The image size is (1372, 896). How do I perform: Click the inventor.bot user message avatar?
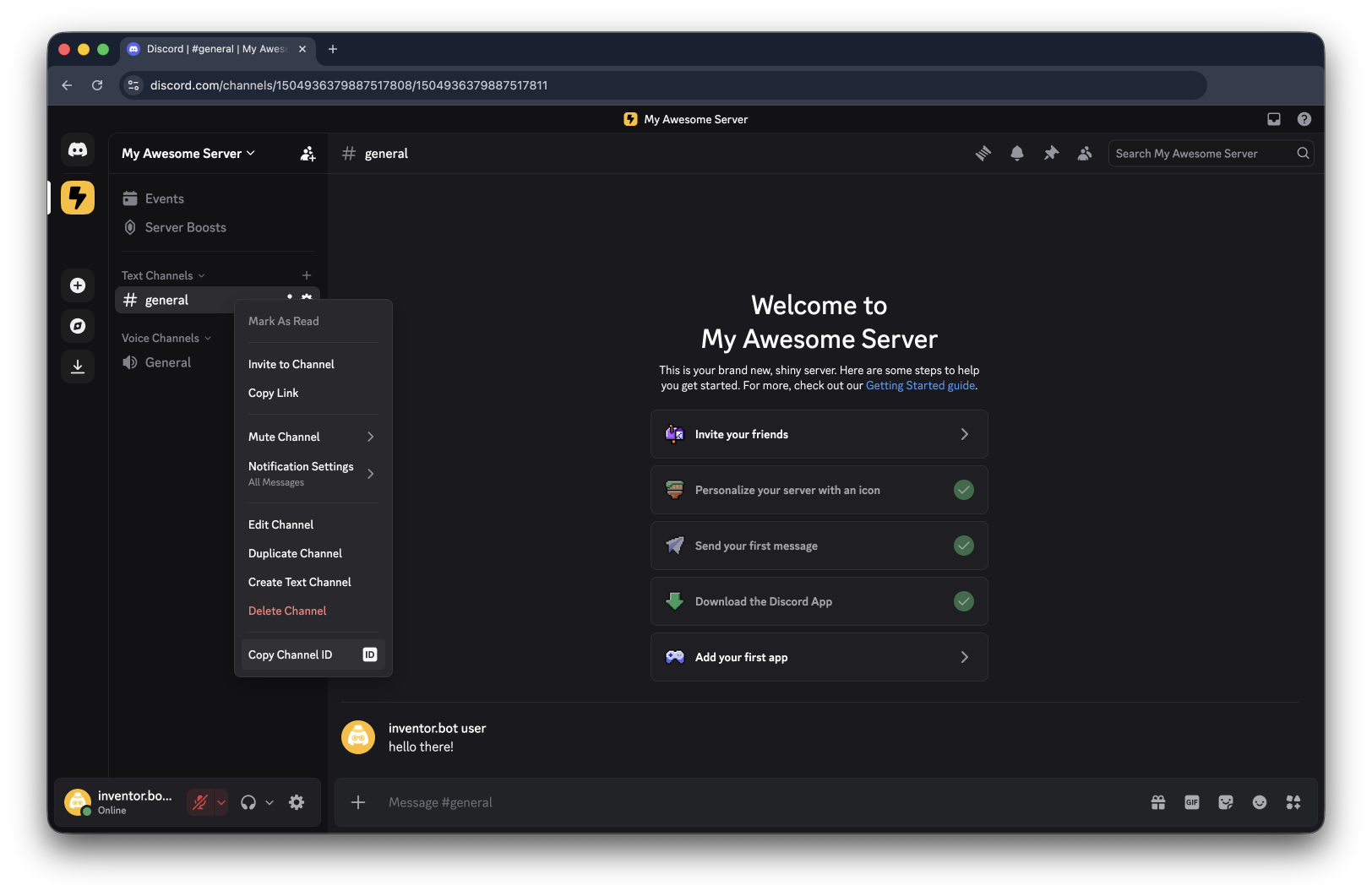(358, 737)
